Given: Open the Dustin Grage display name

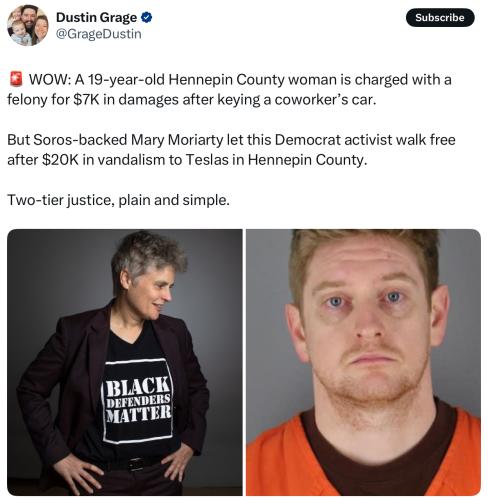Looking at the screenshot, I should 96,17.
